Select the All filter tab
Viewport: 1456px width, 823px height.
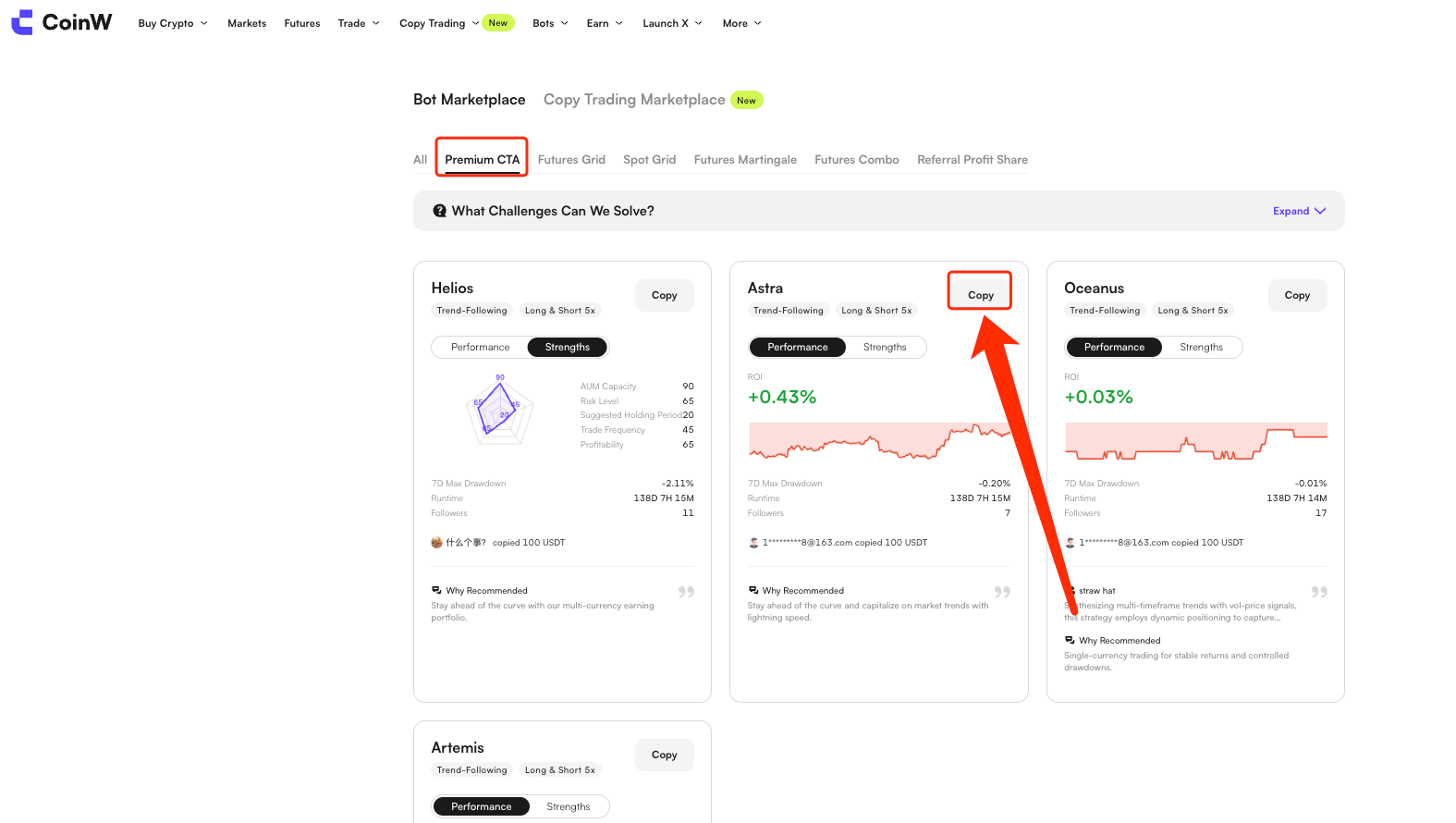[x=421, y=159]
